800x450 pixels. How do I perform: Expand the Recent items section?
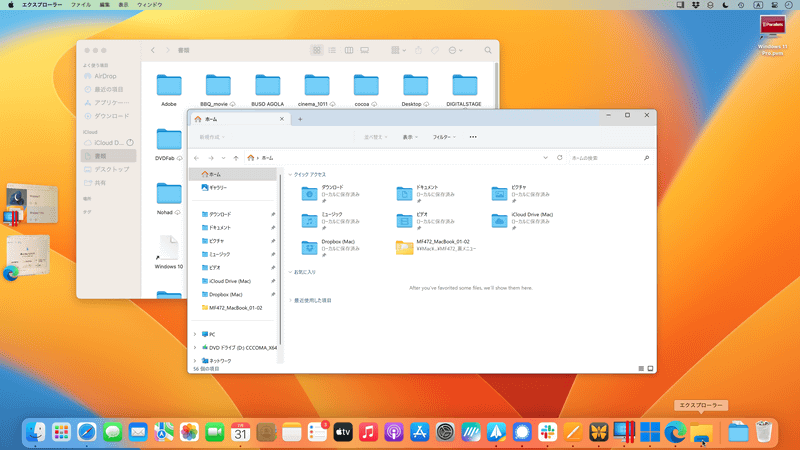pos(290,301)
